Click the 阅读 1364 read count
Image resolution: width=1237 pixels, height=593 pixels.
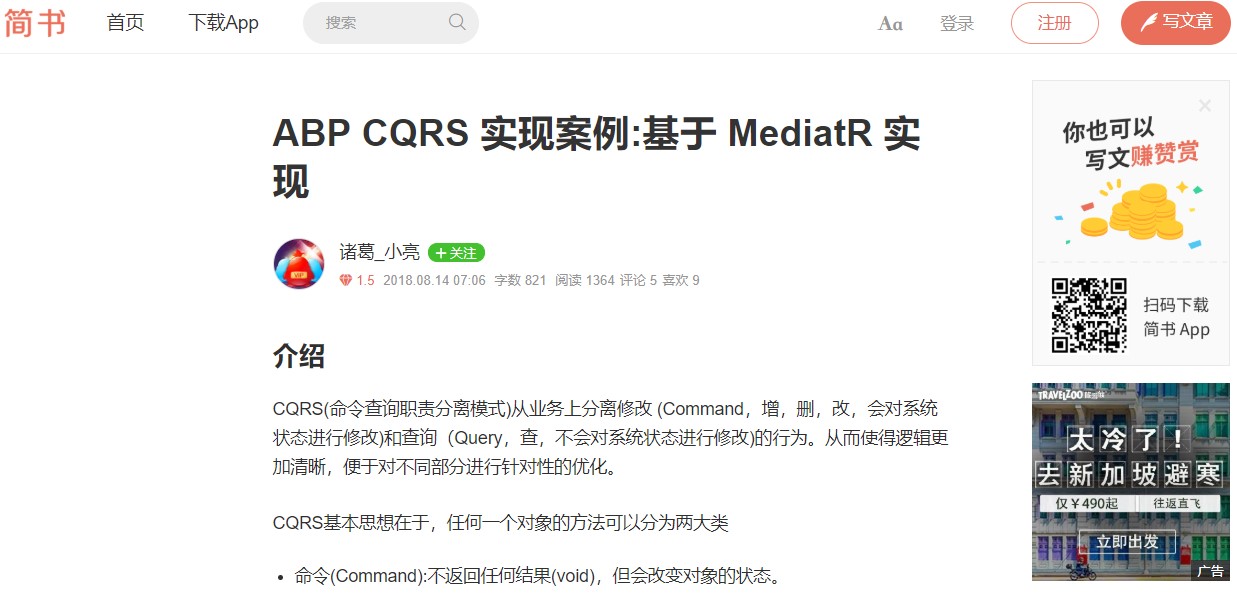click(x=585, y=280)
